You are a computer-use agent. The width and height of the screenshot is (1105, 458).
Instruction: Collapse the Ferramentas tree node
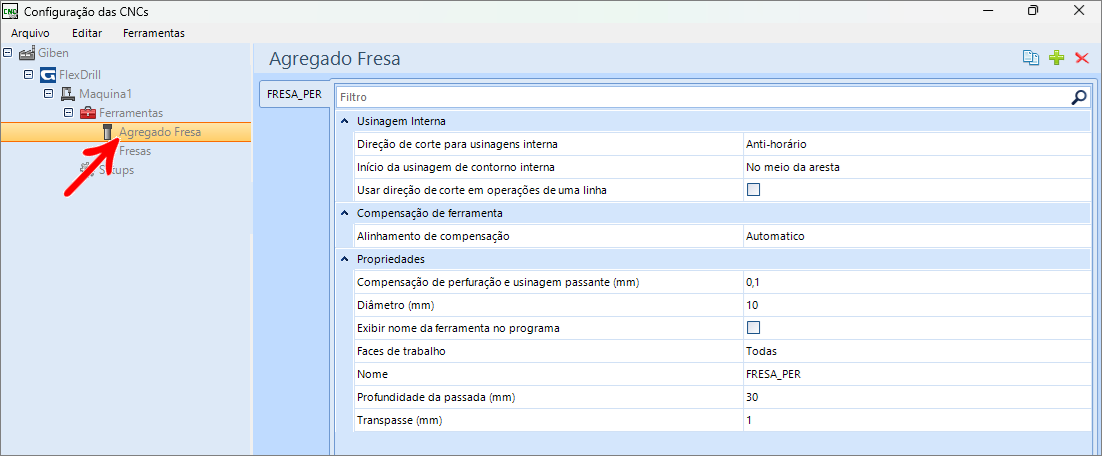[x=68, y=113]
